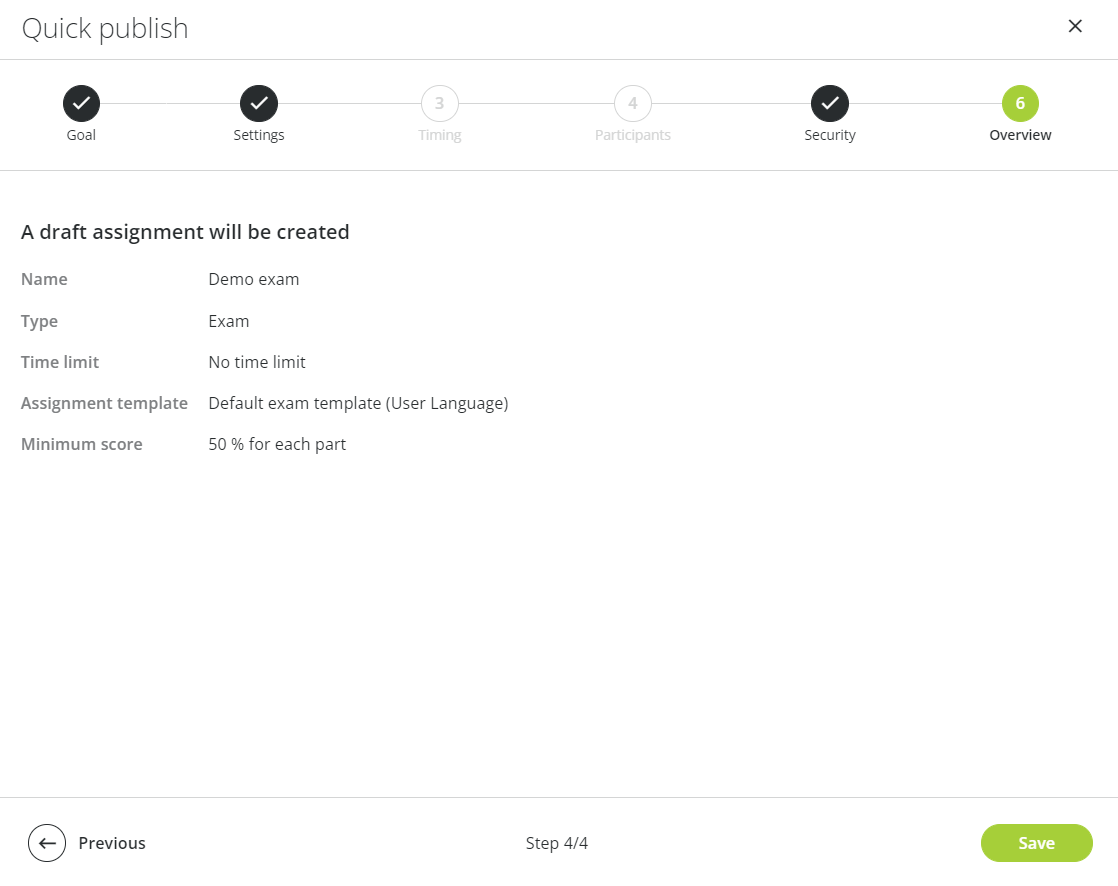Click the Demo exam name value

[253, 279]
